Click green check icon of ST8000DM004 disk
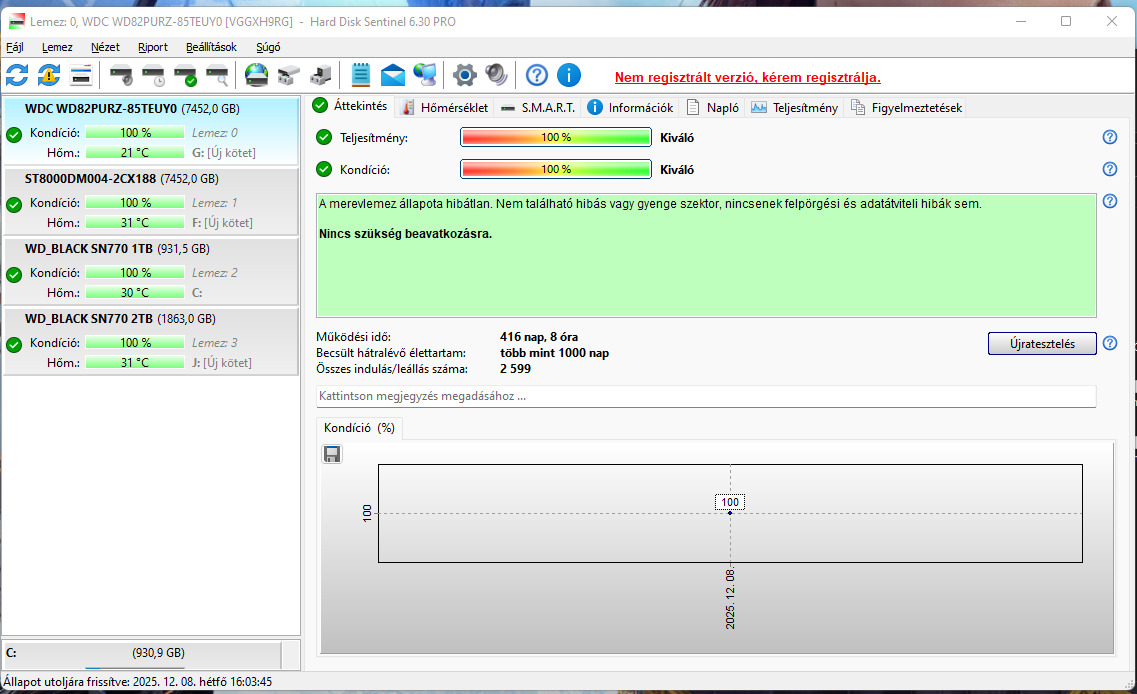Image resolution: width=1137 pixels, height=694 pixels. (x=14, y=205)
